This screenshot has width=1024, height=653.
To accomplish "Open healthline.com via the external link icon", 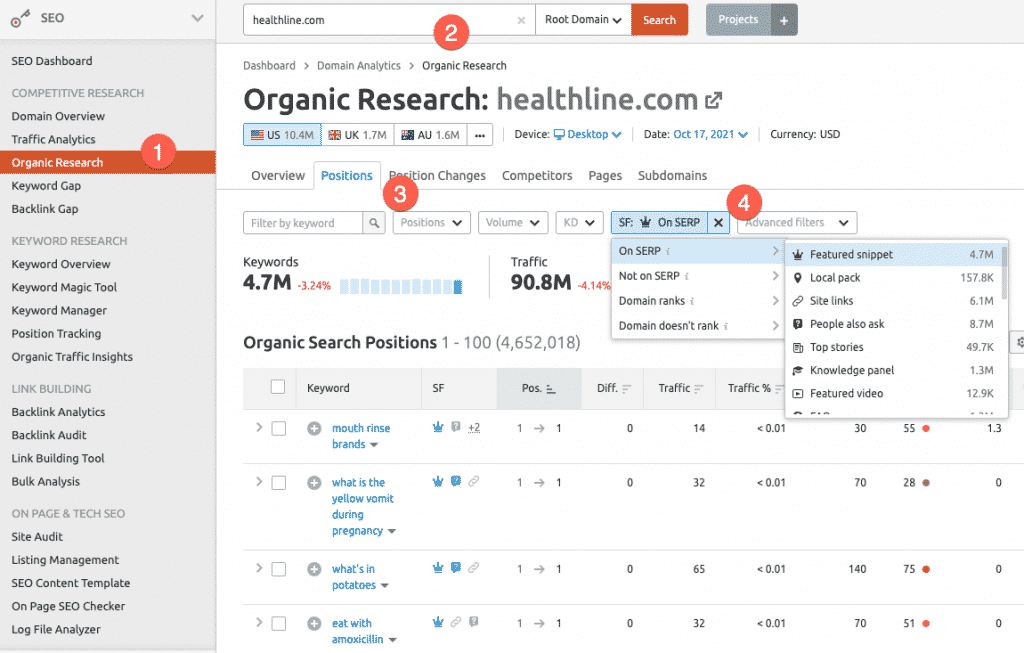I will [711, 99].
